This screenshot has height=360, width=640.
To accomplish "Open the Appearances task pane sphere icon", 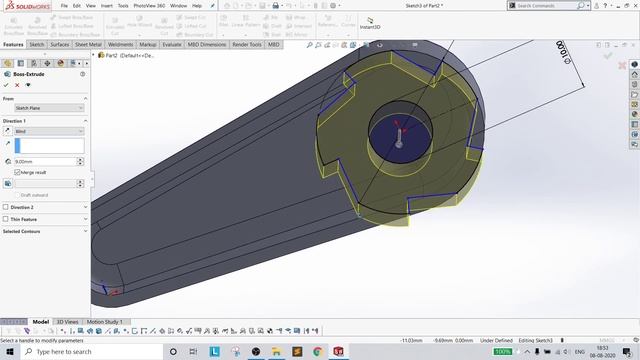I will tap(634, 114).
